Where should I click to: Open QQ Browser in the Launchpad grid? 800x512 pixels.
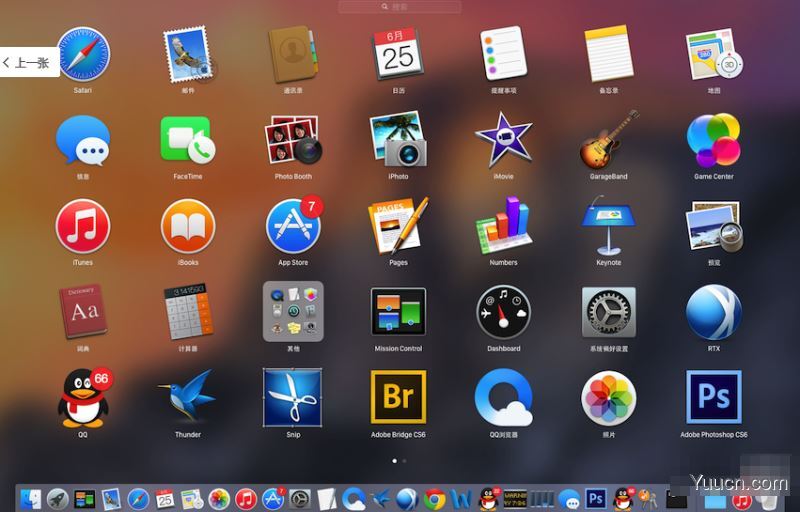click(x=504, y=398)
